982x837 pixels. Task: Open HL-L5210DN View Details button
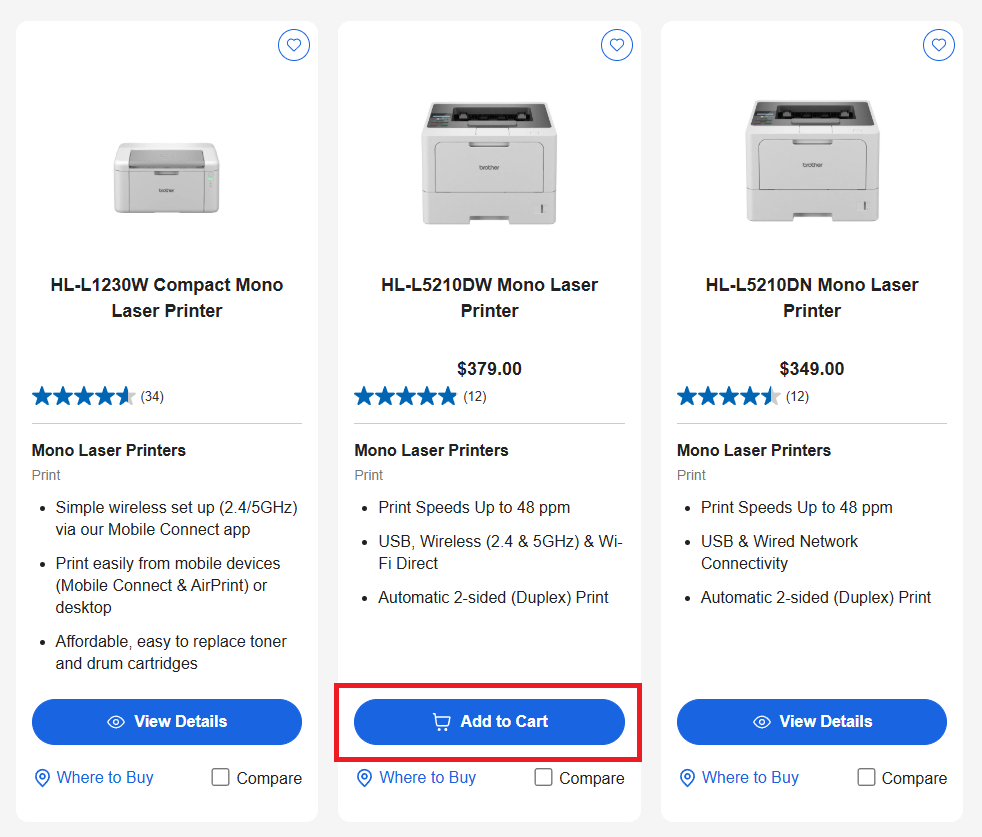pos(811,722)
